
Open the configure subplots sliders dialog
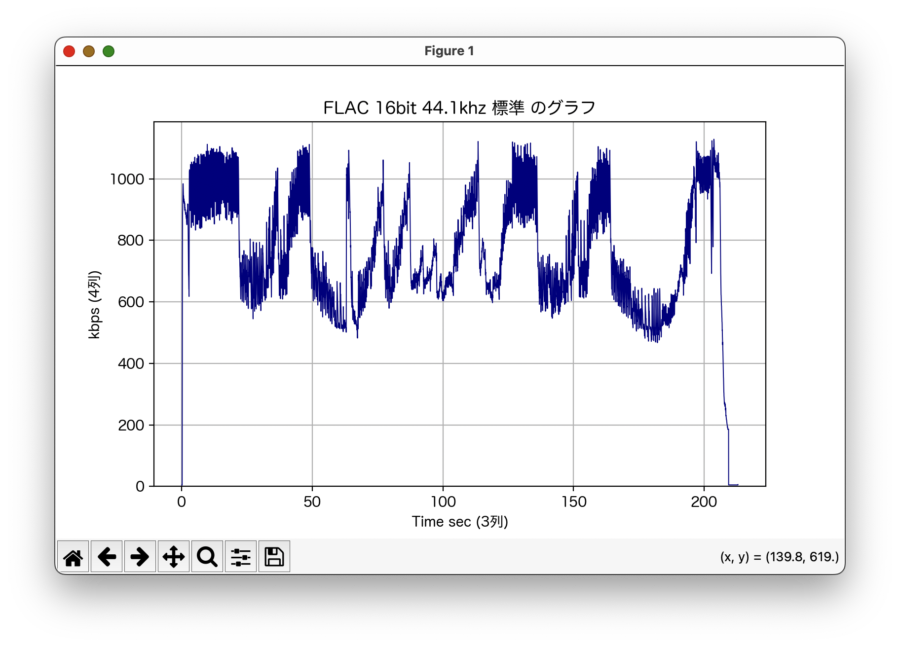click(x=241, y=557)
